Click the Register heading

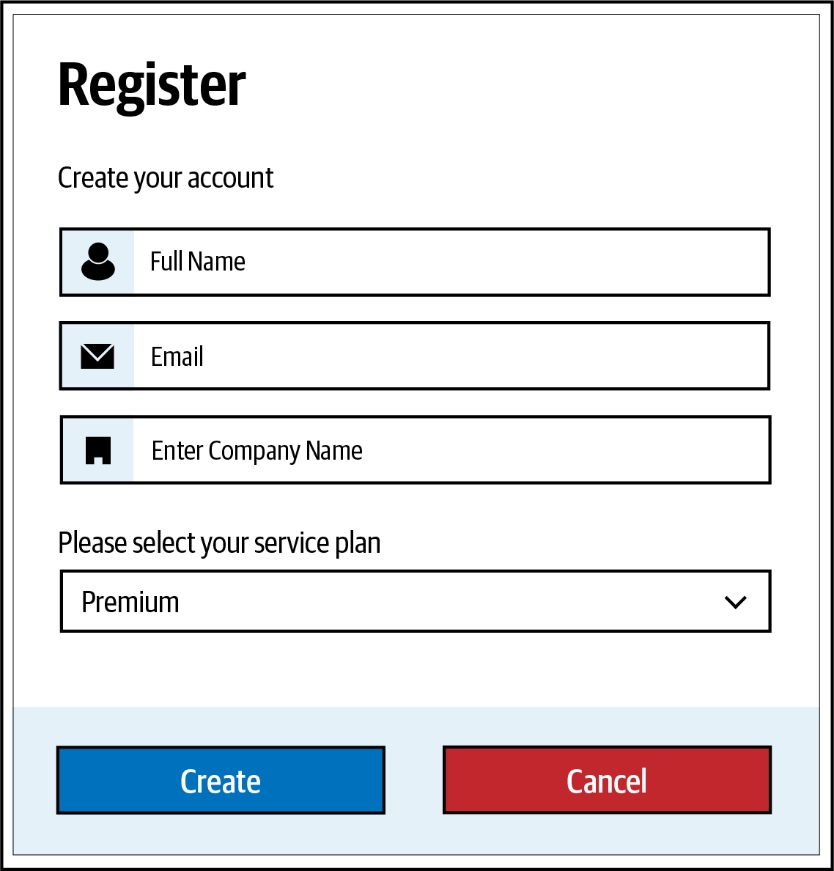[152, 86]
